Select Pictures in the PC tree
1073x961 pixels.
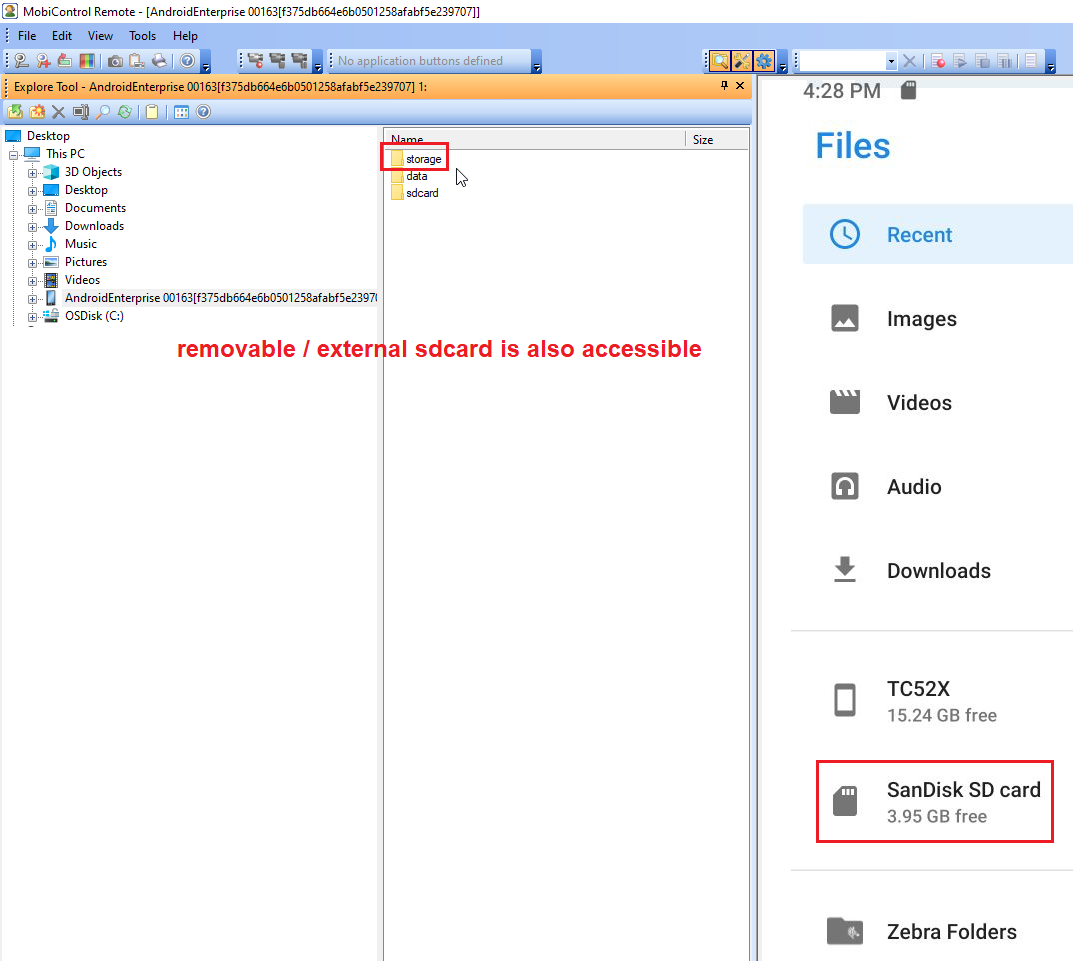coord(86,261)
